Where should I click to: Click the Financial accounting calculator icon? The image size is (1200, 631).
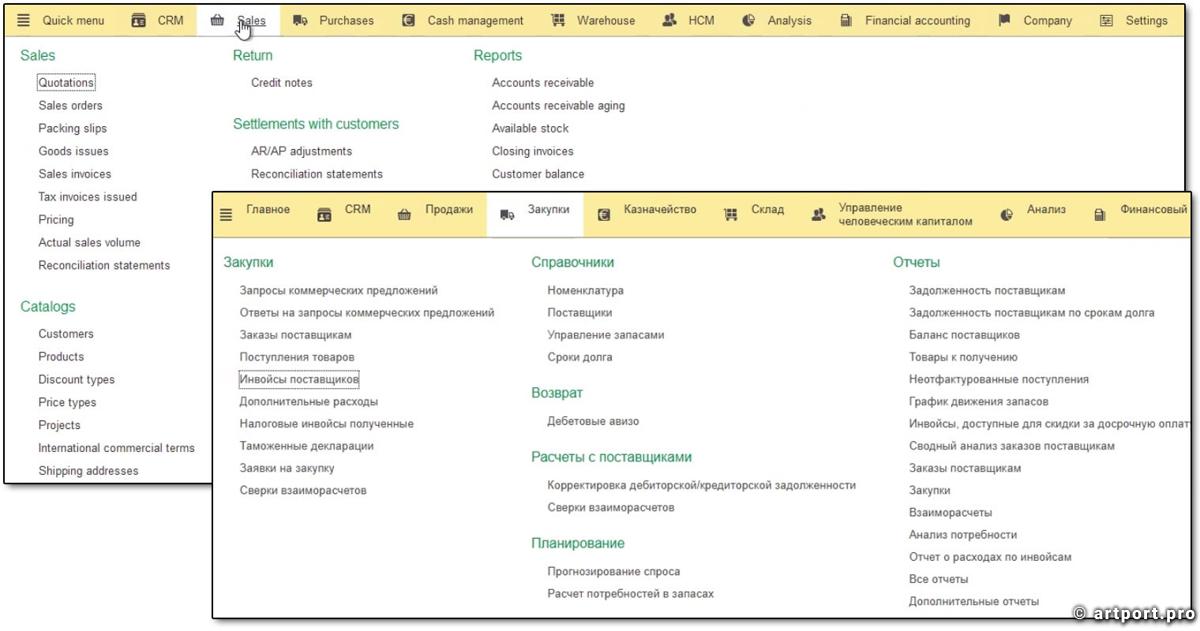click(x=846, y=20)
